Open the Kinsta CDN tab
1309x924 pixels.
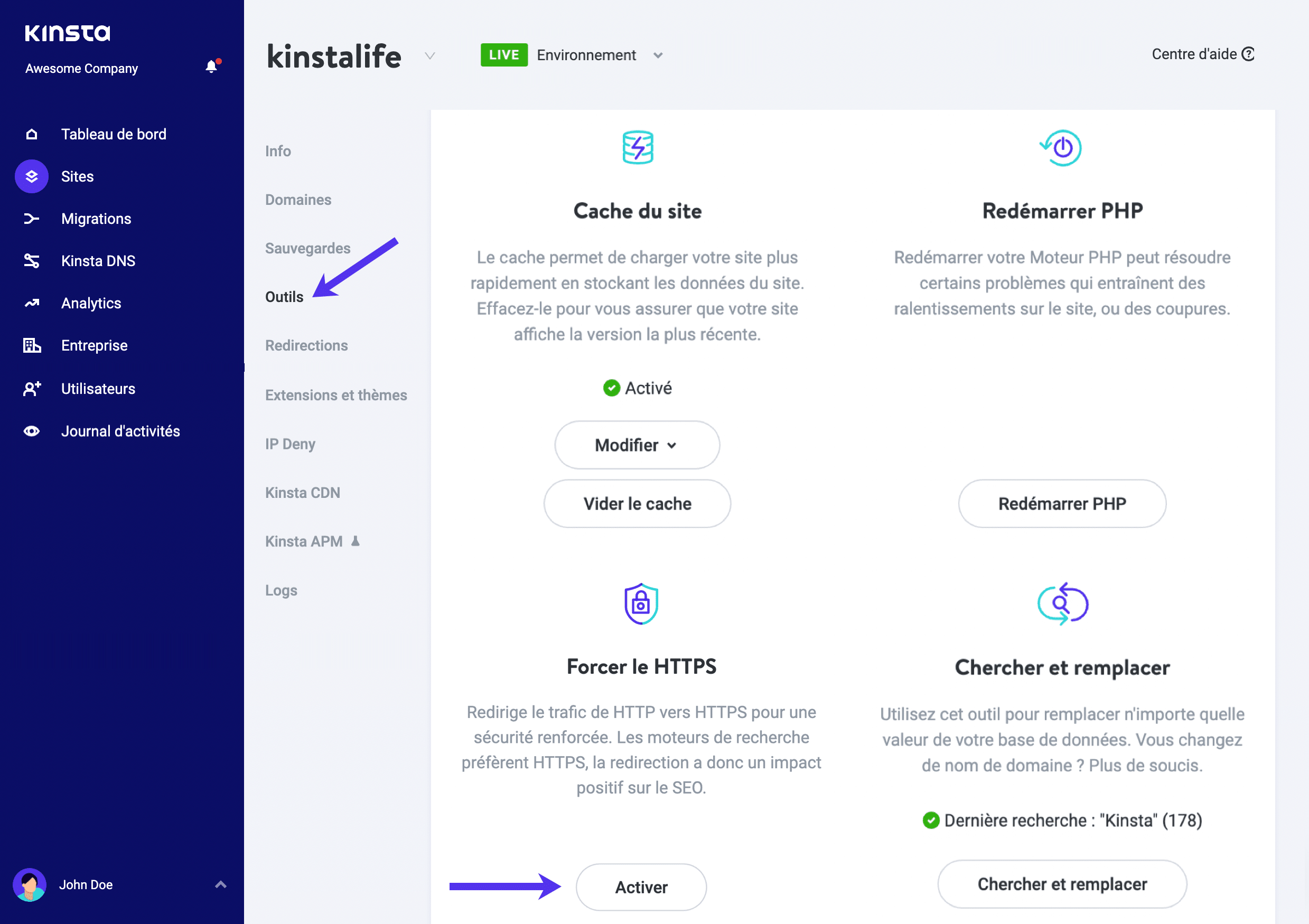[302, 492]
